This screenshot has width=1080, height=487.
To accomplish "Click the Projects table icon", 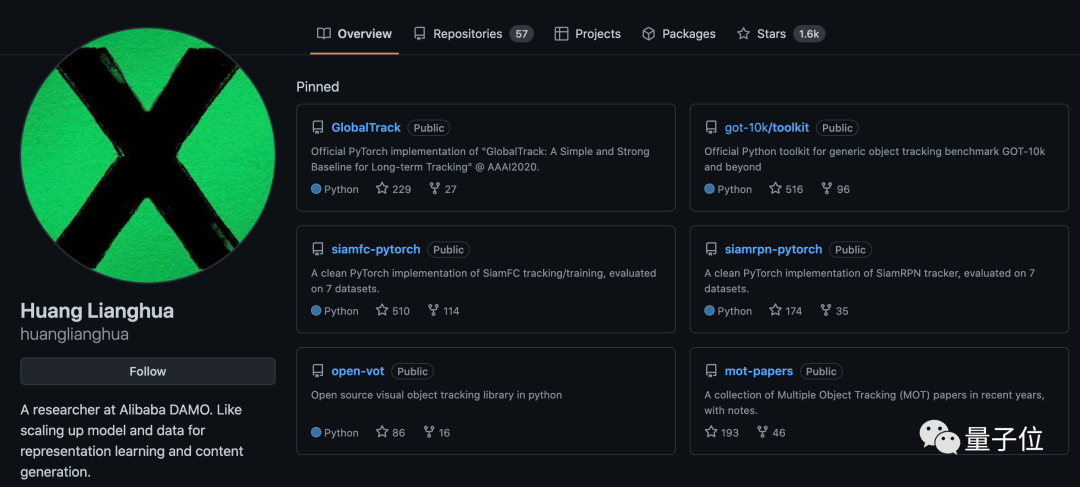I will pos(561,34).
